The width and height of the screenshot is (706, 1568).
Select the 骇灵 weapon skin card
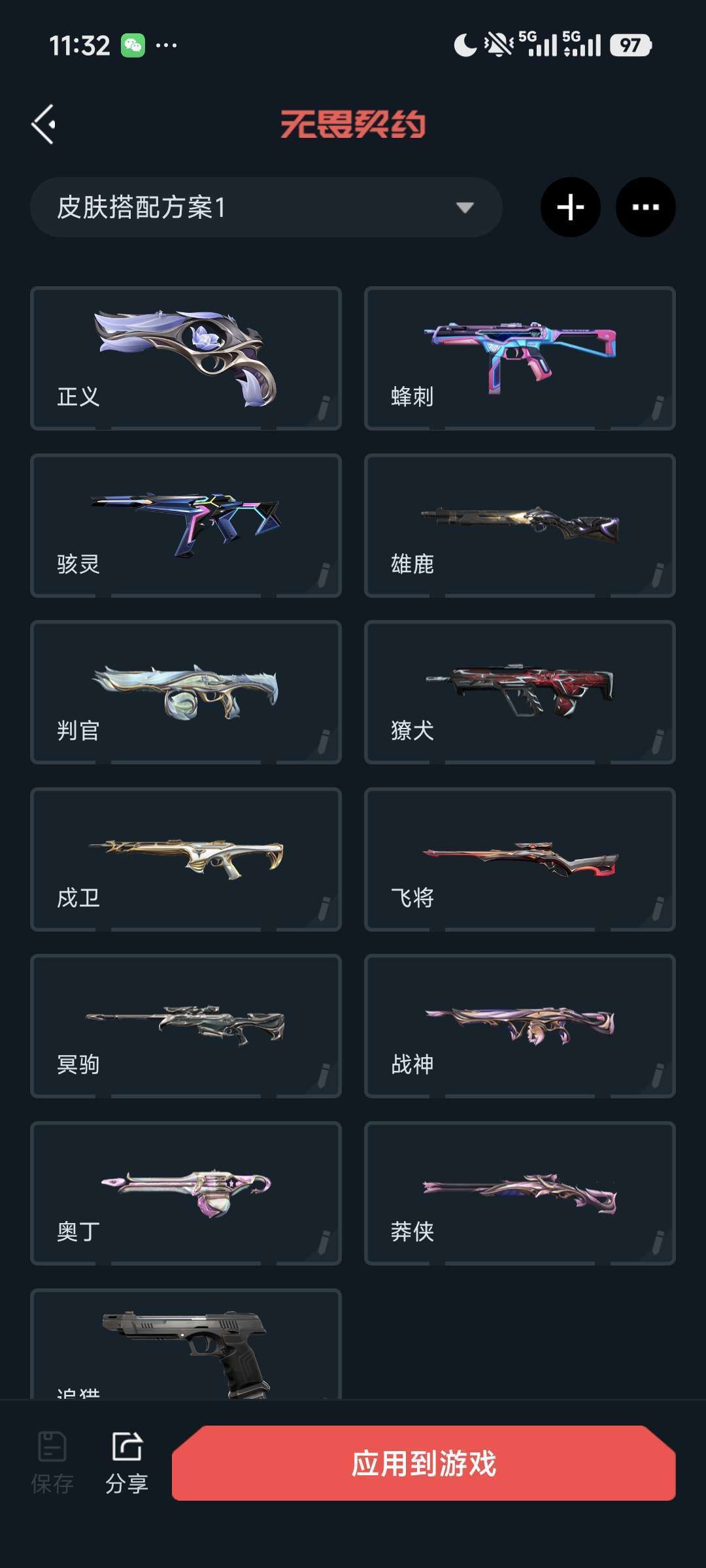click(186, 525)
